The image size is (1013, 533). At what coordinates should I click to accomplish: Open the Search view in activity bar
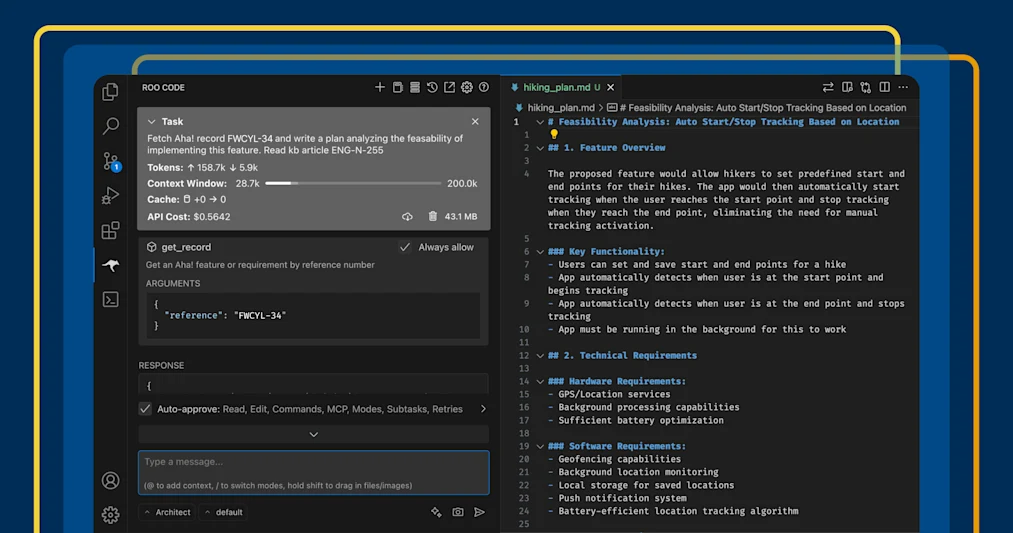pos(110,126)
